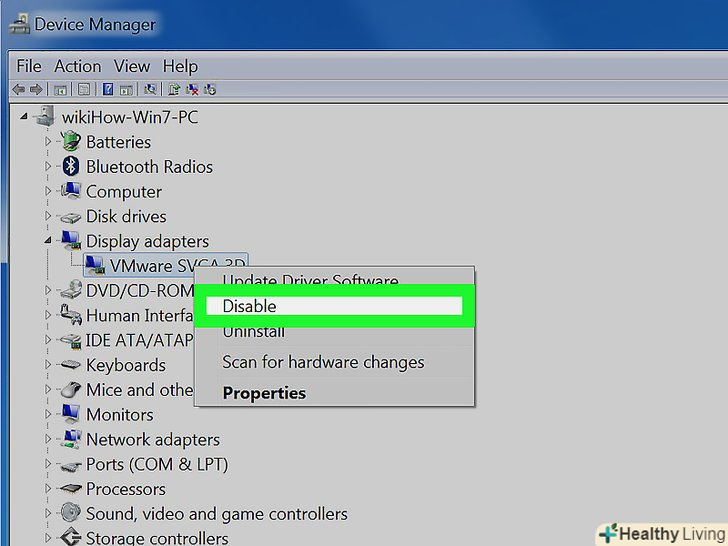
Task: Select the 'Ports (COM & LPT)' label
Action: coord(157,464)
